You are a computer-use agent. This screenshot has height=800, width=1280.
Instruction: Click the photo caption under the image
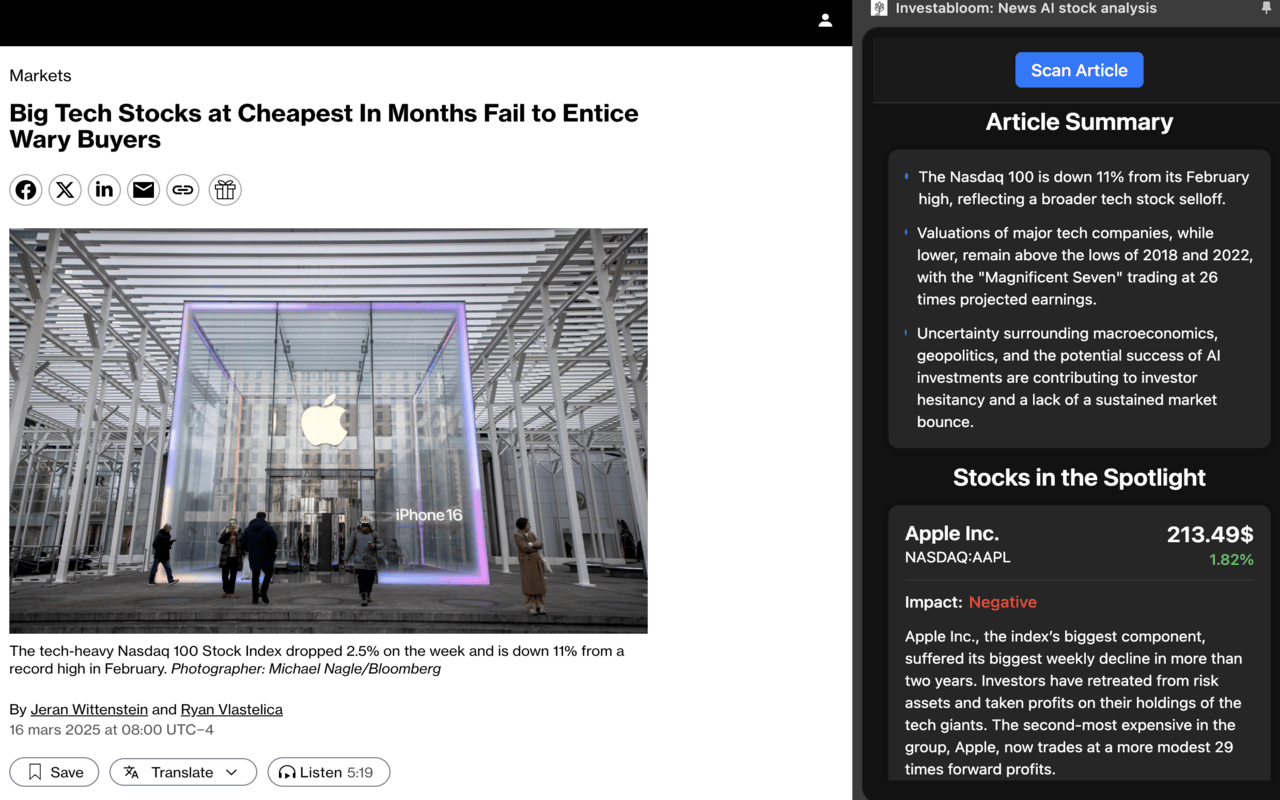click(317, 660)
